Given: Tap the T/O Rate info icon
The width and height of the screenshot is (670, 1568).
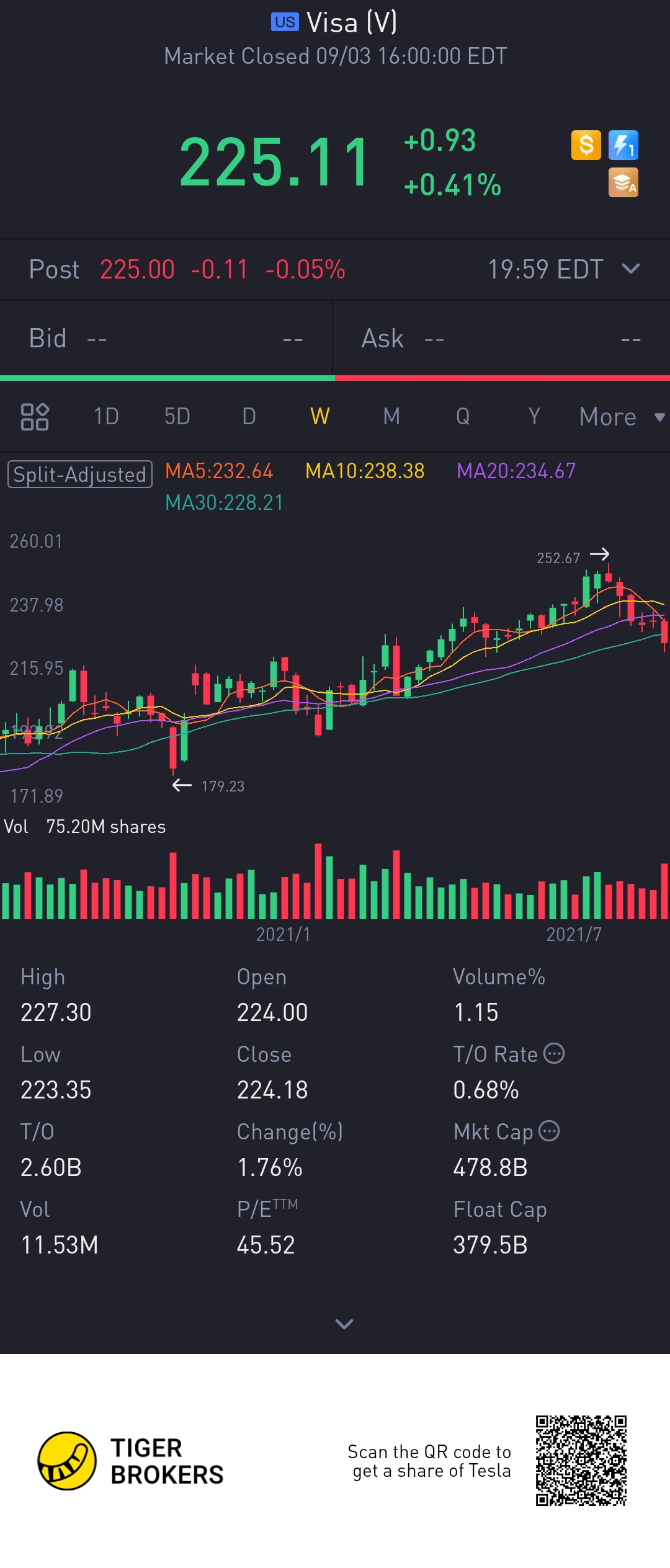Looking at the screenshot, I should pos(554,1053).
